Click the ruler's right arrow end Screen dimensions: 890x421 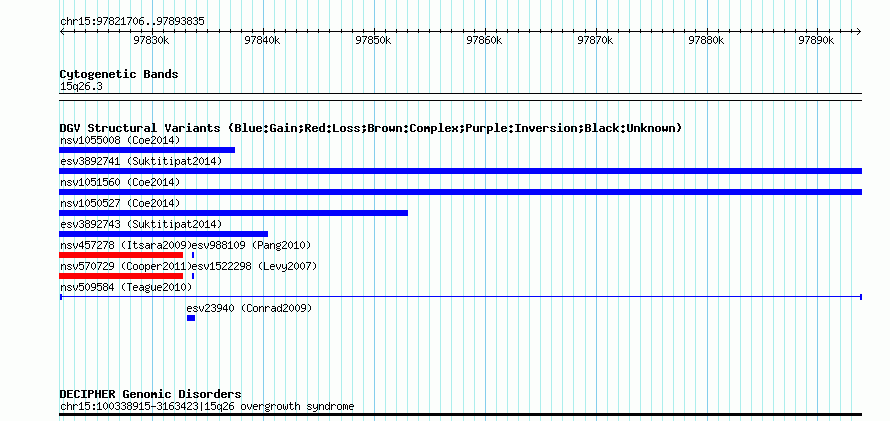[859, 32]
